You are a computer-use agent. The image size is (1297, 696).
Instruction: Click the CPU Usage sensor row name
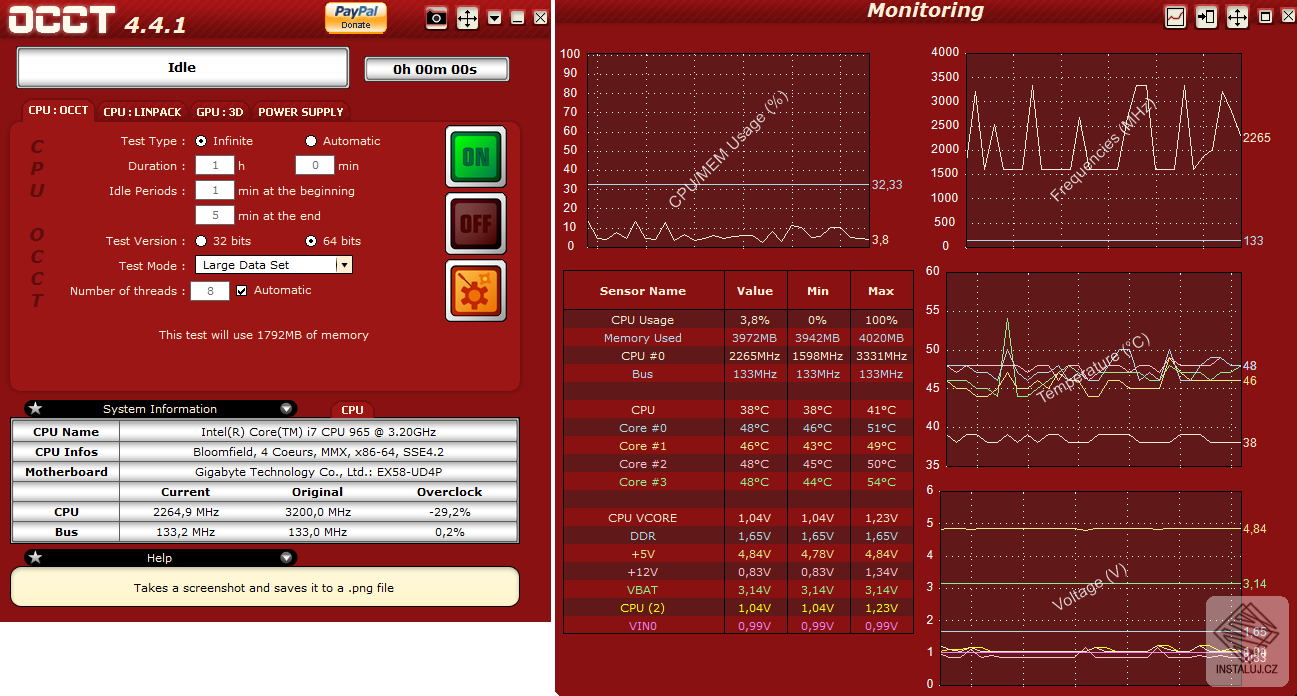(642, 320)
